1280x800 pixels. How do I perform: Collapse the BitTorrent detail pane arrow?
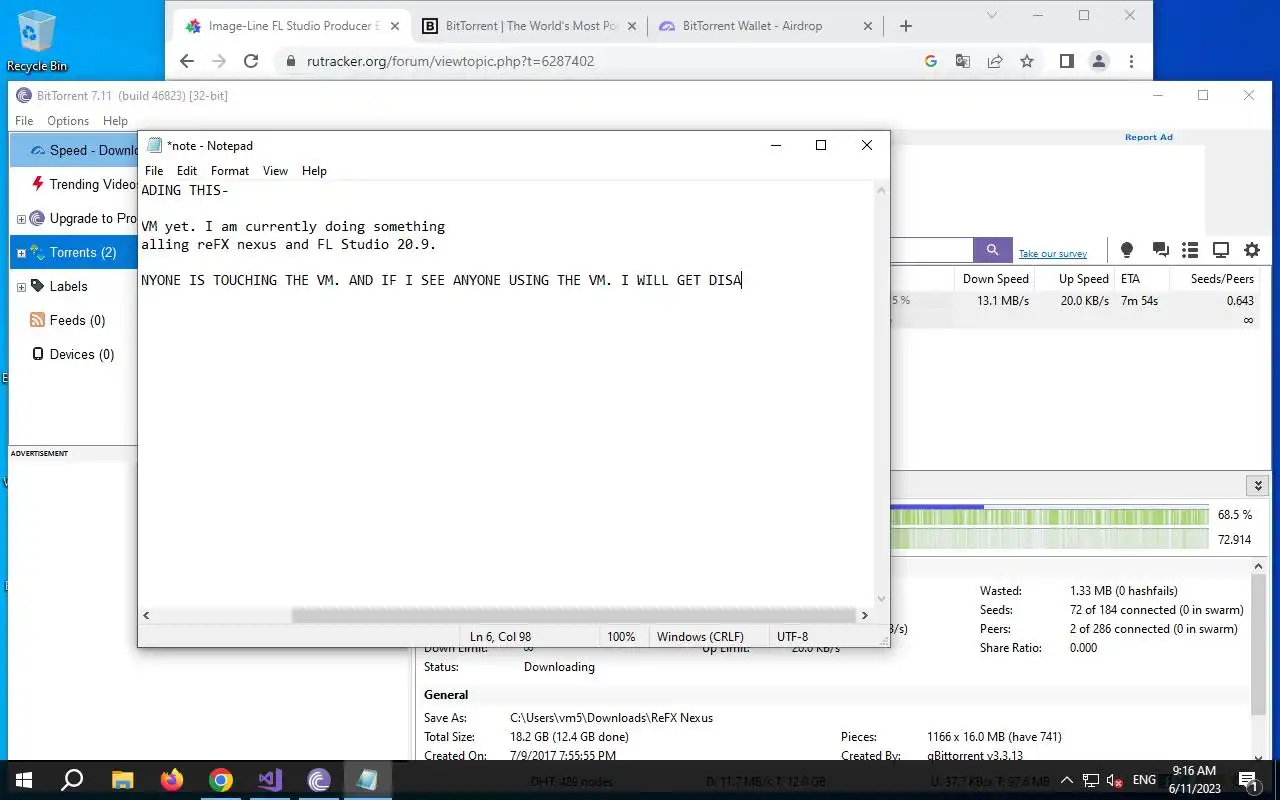(x=1257, y=485)
